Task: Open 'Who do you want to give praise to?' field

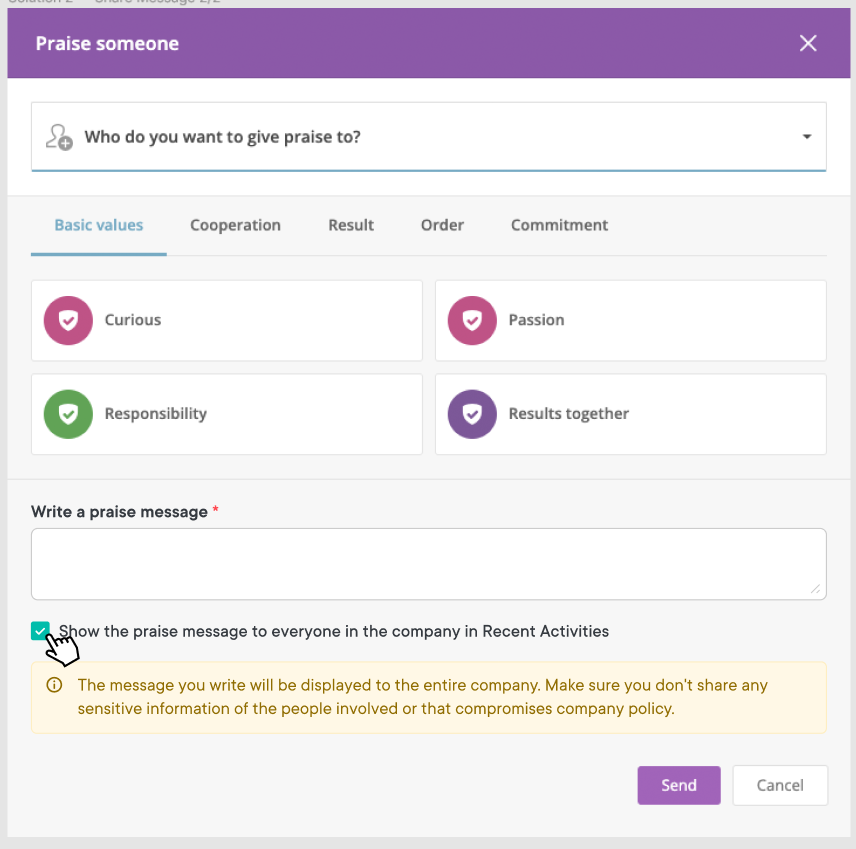Action: 429,136
